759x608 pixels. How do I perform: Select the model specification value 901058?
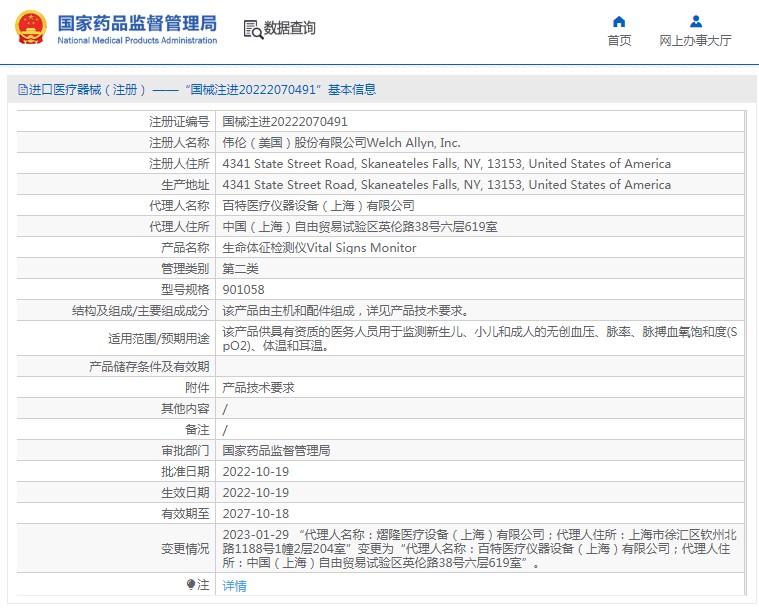243,289
